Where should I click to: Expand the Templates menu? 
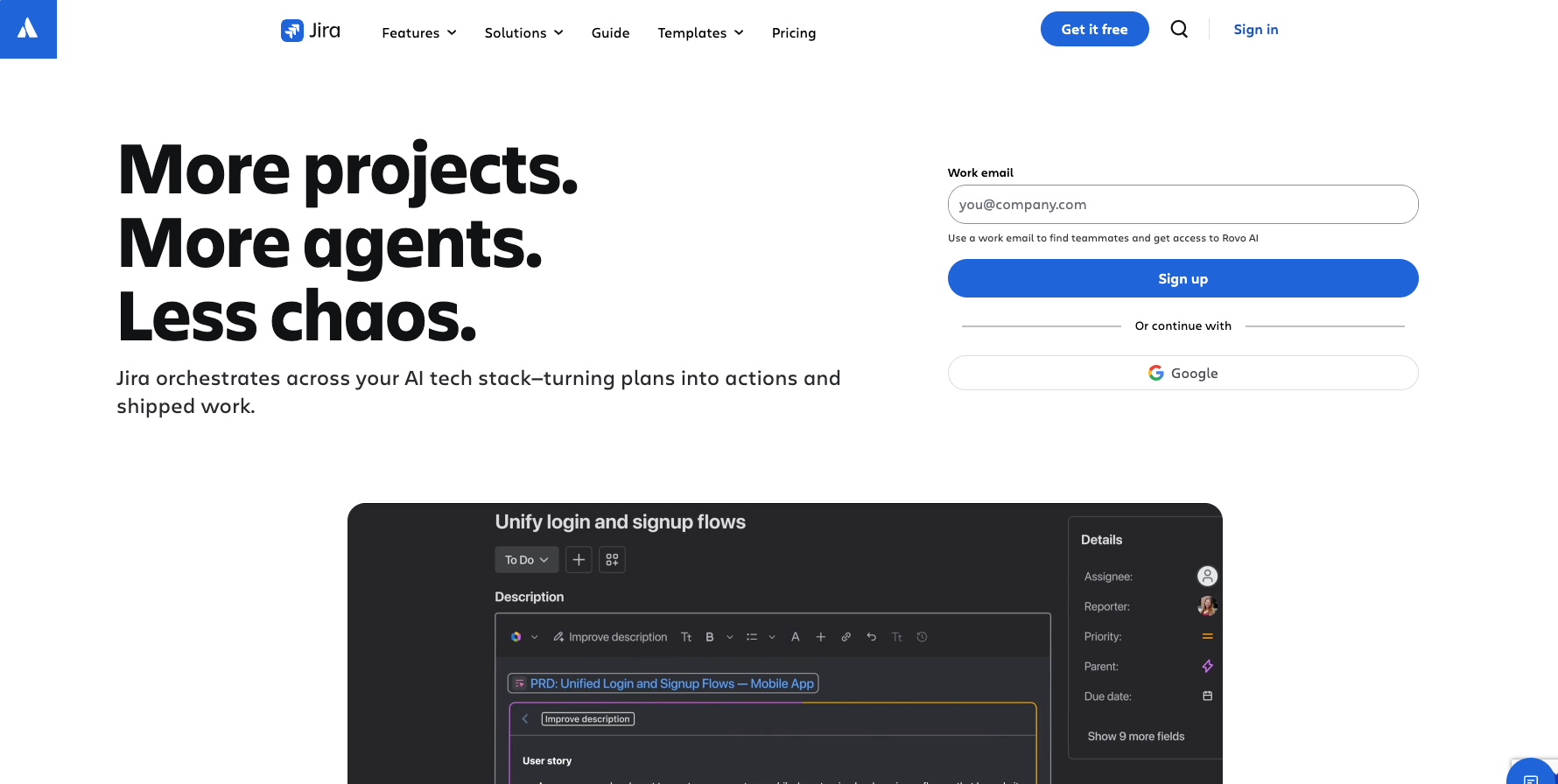[701, 32]
